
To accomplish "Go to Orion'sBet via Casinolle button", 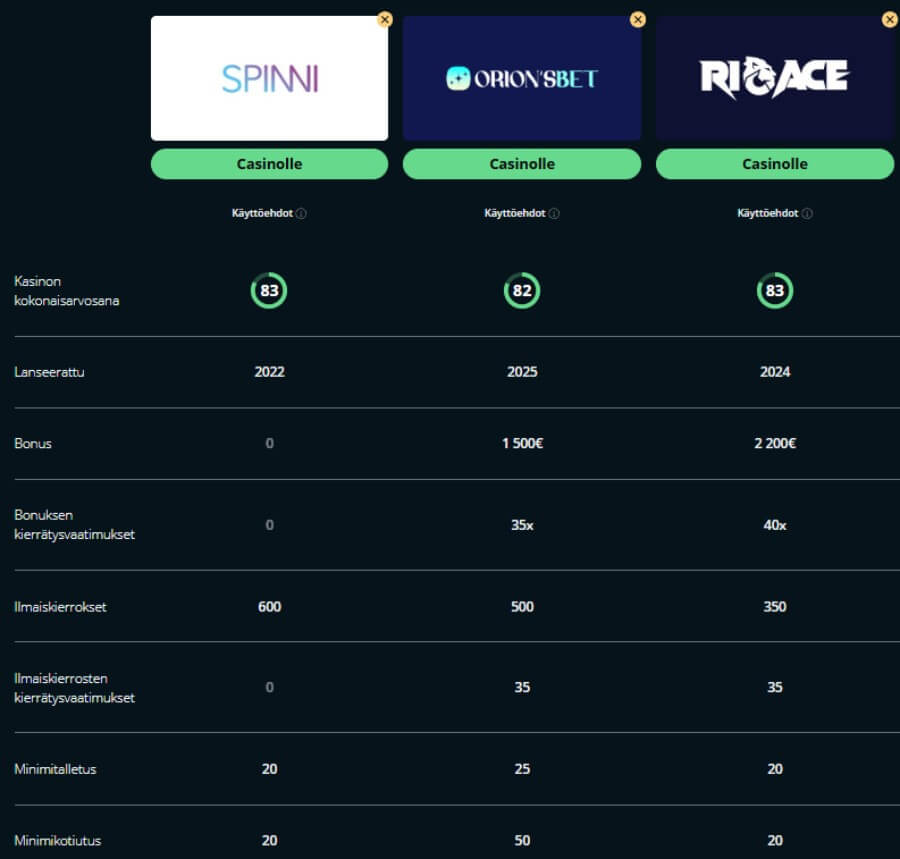I will coord(522,164).
